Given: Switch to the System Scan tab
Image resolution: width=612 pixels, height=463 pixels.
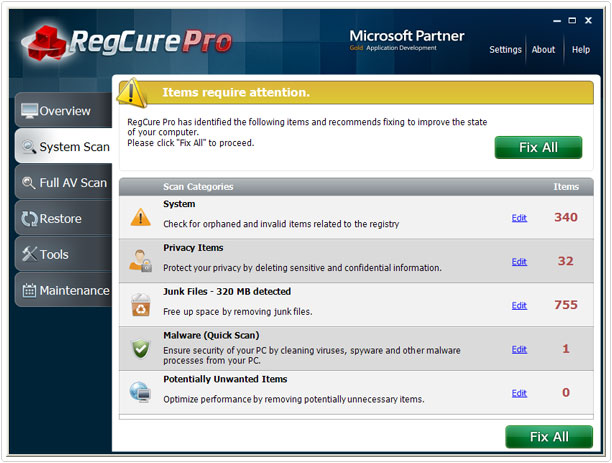Looking at the screenshot, I should (x=64, y=146).
